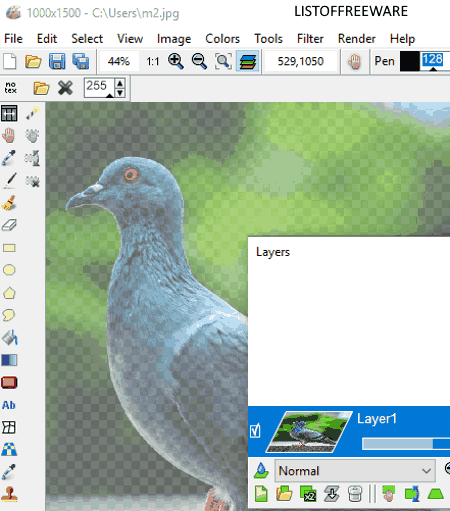Select the upper color picker eyedropper
450x511 pixels.
(9, 158)
